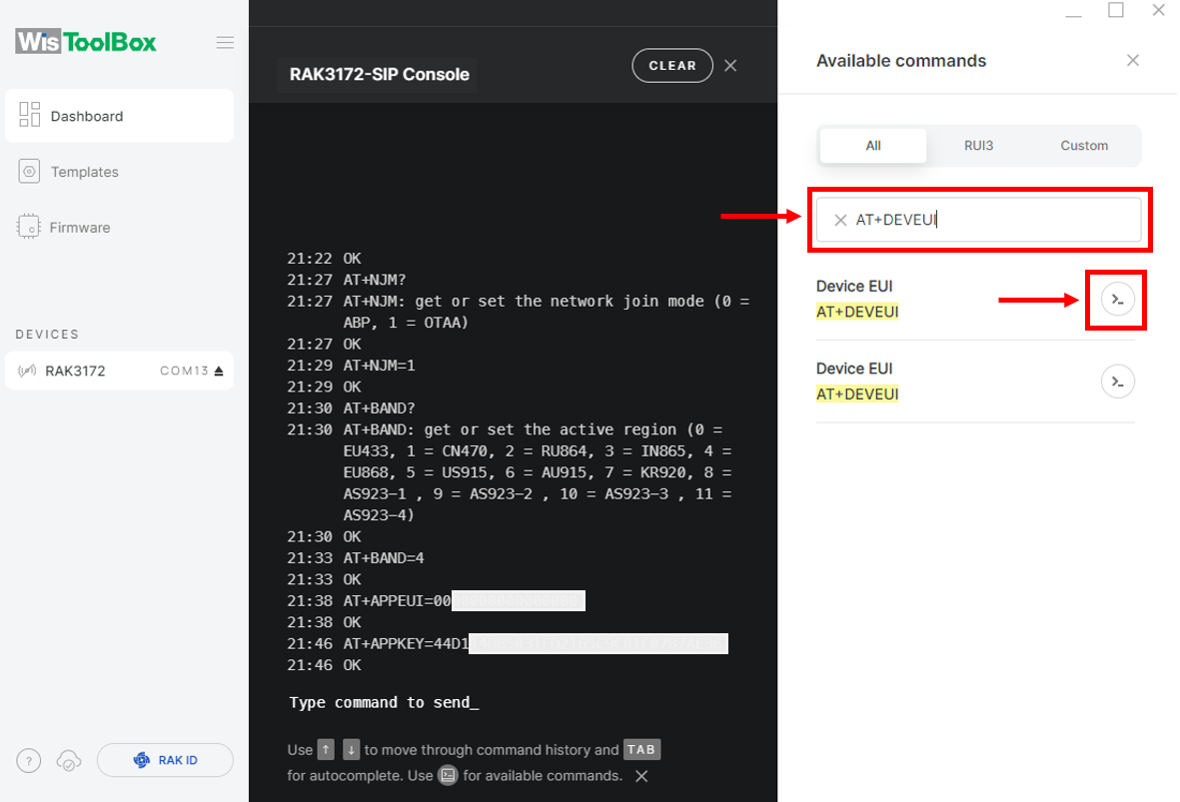Maximize the WisToolBox window
Viewport: 1180px width, 802px height.
pos(1115,10)
